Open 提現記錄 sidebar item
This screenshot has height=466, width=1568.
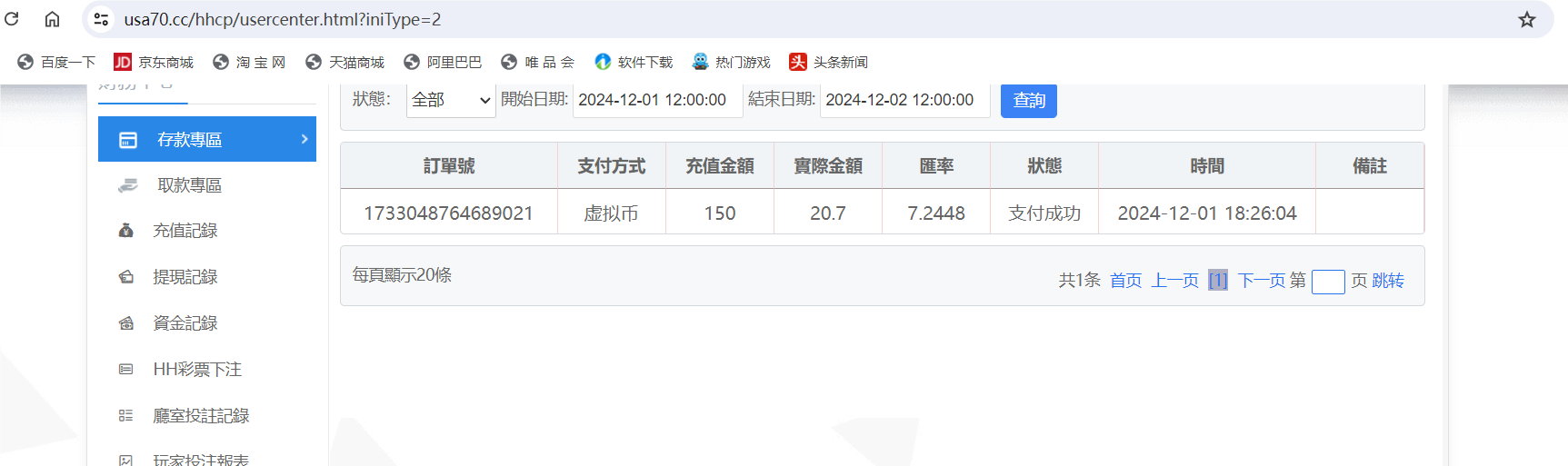(x=185, y=277)
